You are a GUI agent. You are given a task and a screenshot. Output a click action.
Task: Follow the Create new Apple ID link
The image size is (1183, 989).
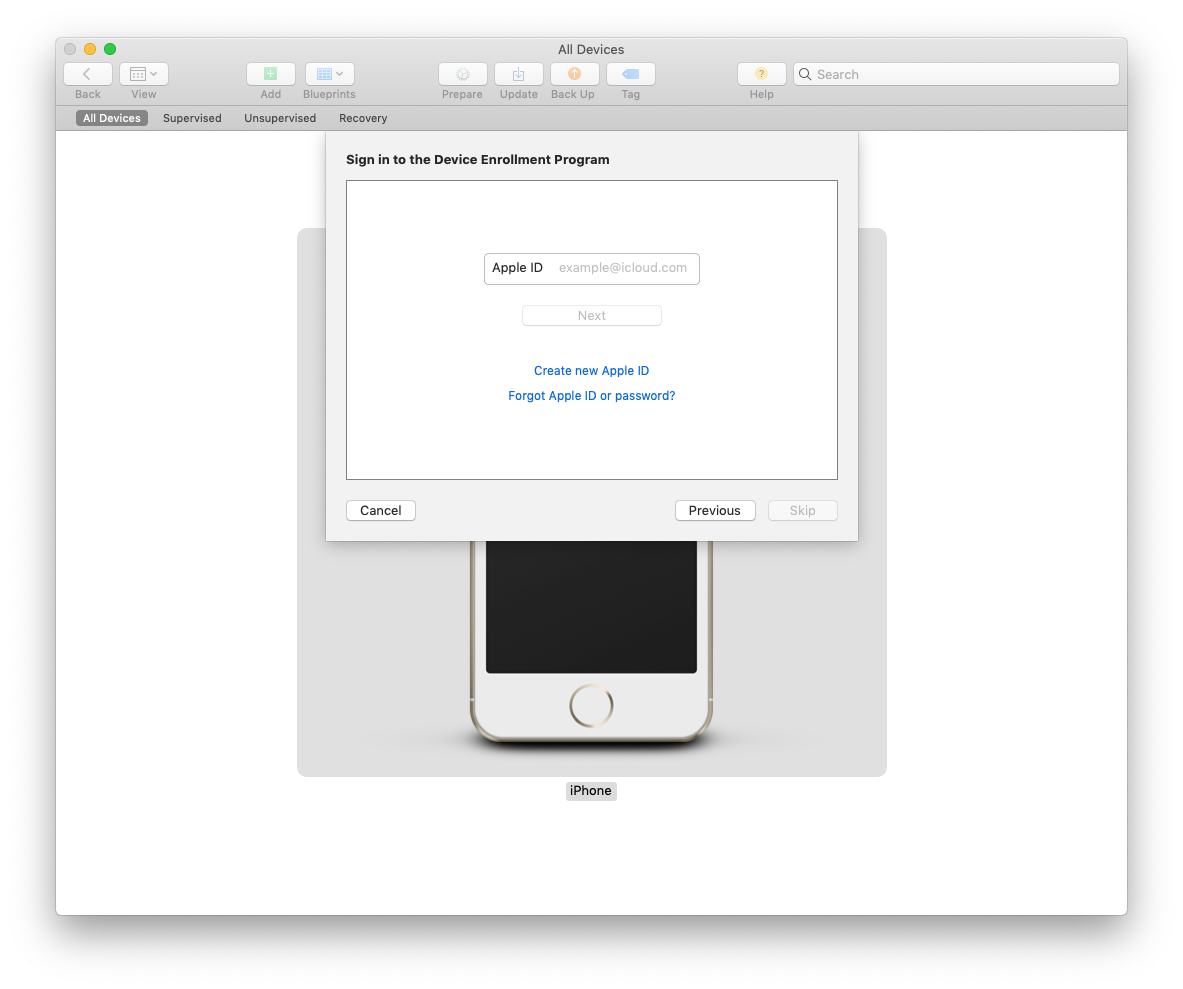[x=591, y=371]
